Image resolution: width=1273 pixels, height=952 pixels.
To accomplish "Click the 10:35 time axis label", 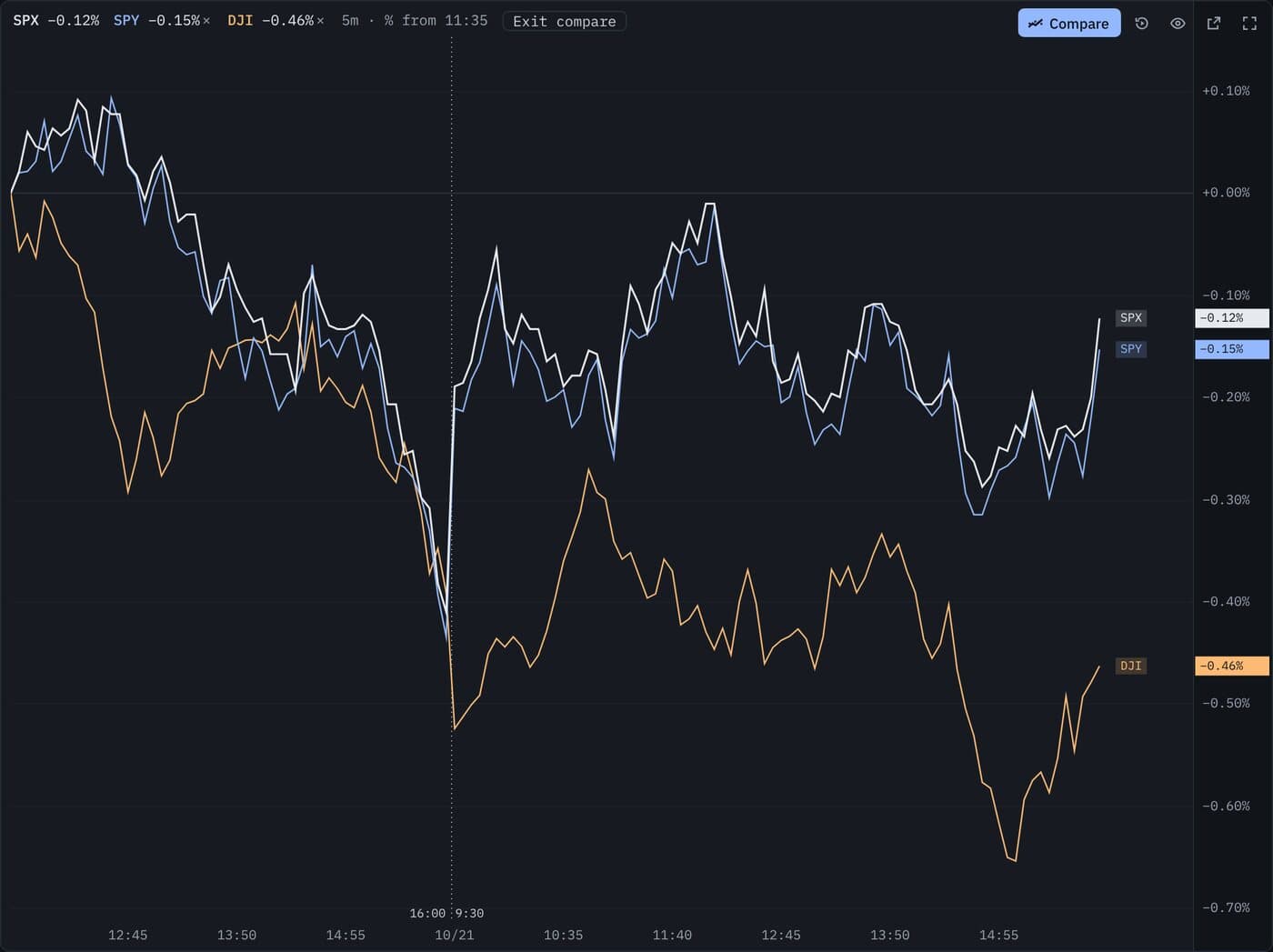I will pos(563,935).
